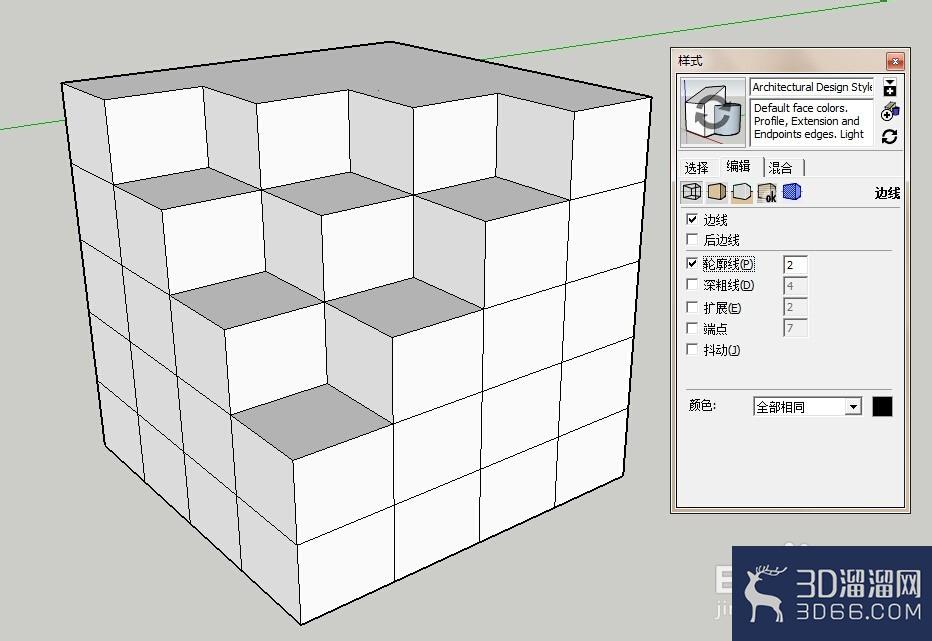Uncheck the 边线 edges checkbox
Image resolution: width=932 pixels, height=641 pixels.
(692, 219)
